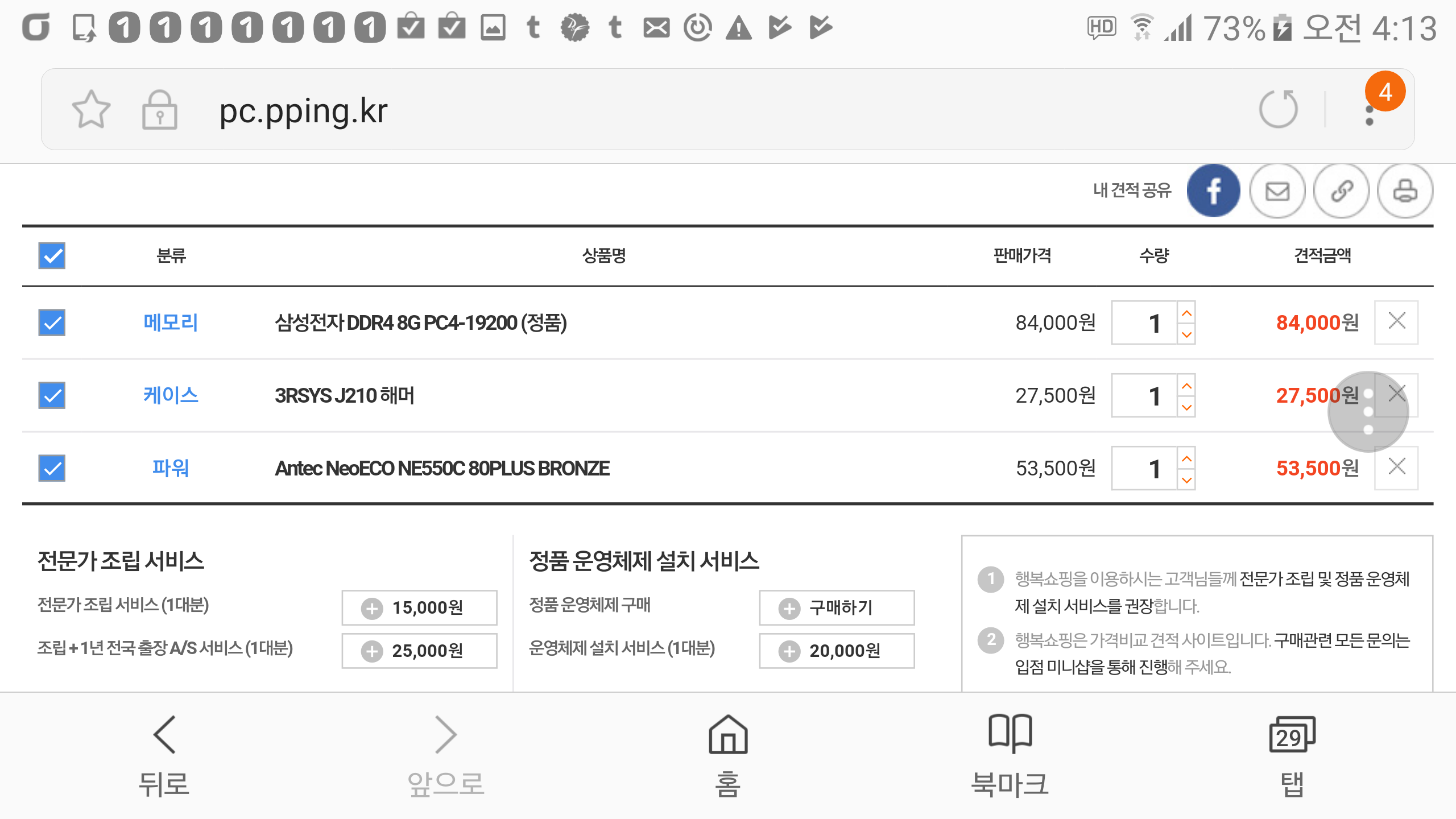Decrease quantity for 삼성전자 DDR4 memory
This screenshot has width=1456, height=819.
point(1186,334)
